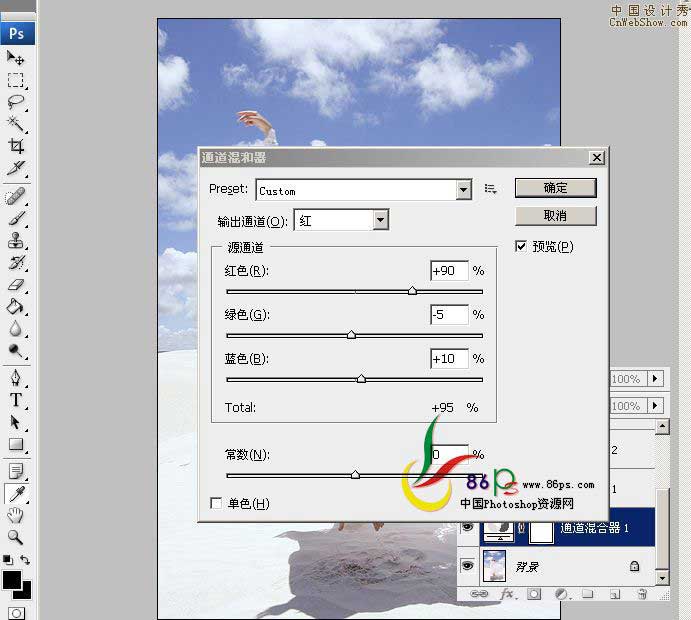Toggle Quick Mask mode

[16, 613]
